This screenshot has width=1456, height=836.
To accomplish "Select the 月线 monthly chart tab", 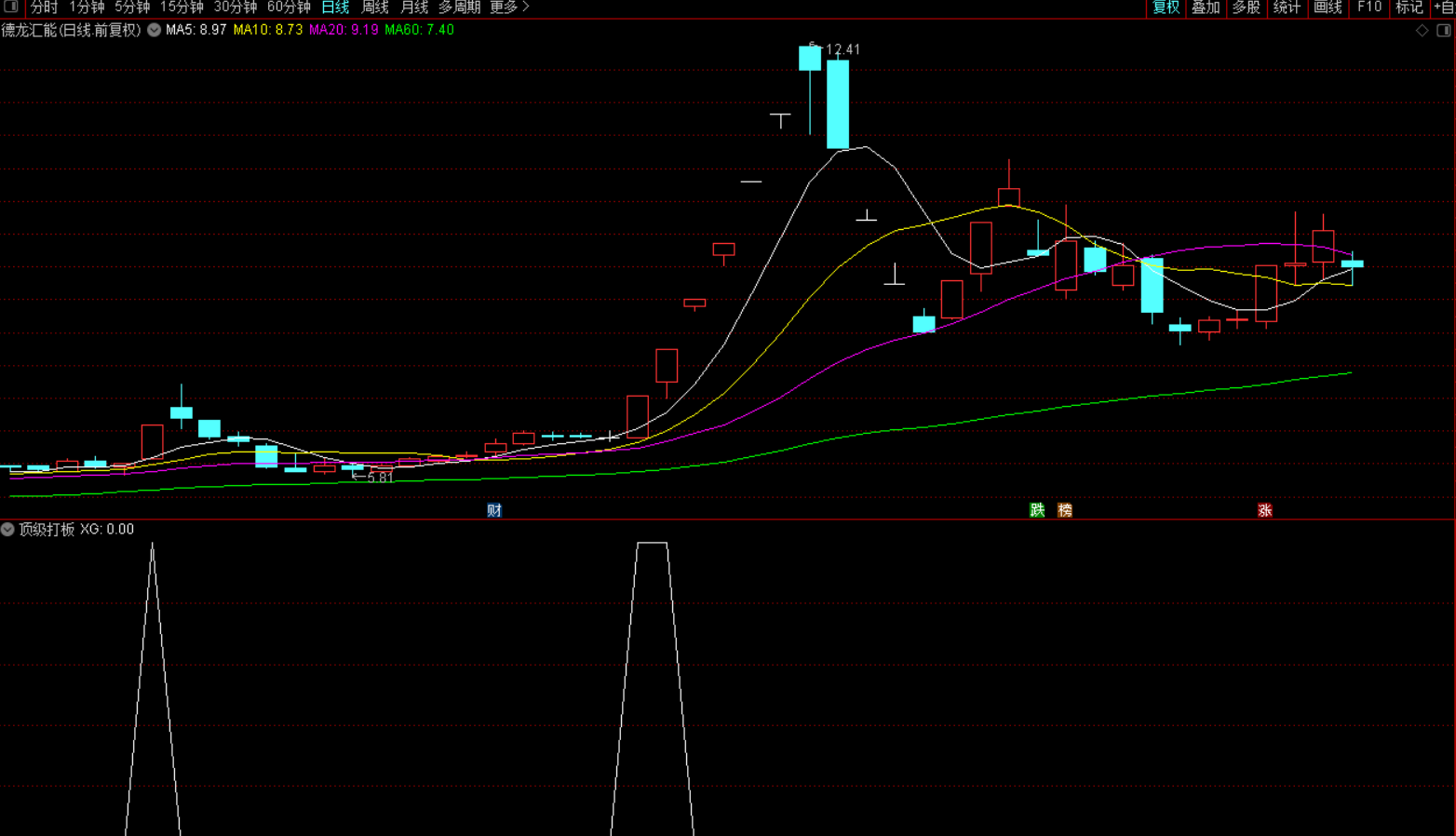I will [414, 7].
